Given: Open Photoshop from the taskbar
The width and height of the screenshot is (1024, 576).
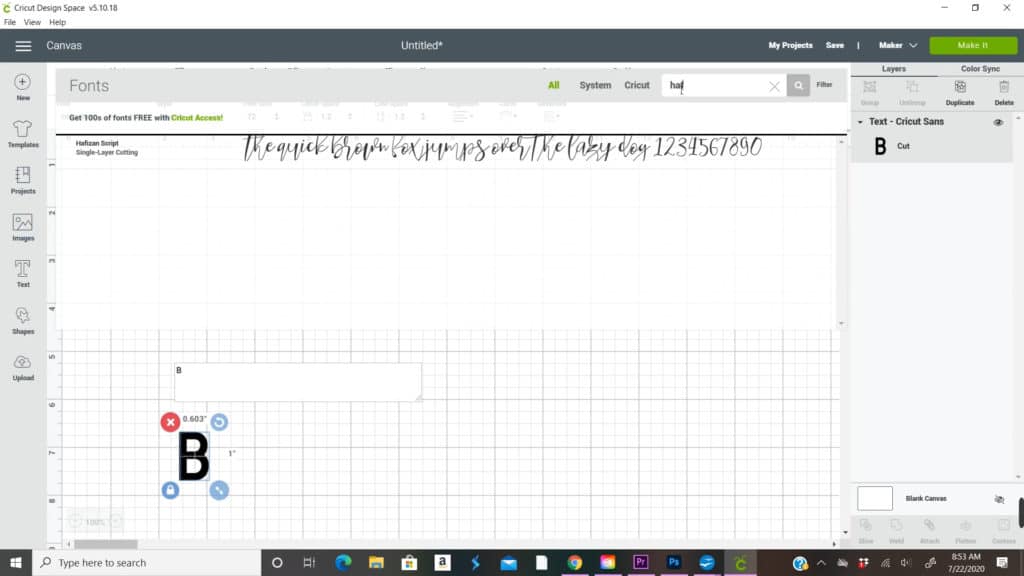Looking at the screenshot, I should (673, 563).
